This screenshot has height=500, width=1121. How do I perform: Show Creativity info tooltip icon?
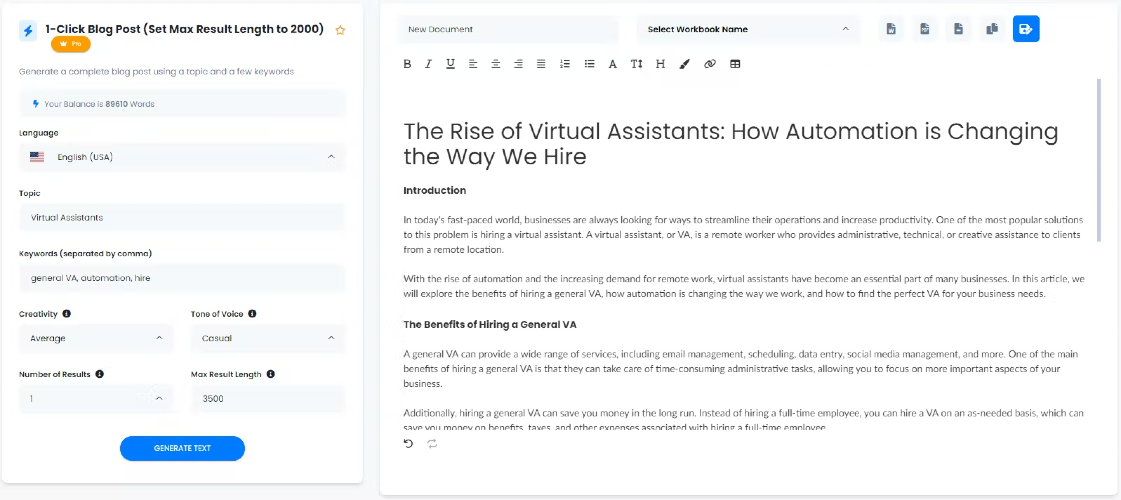(x=66, y=313)
